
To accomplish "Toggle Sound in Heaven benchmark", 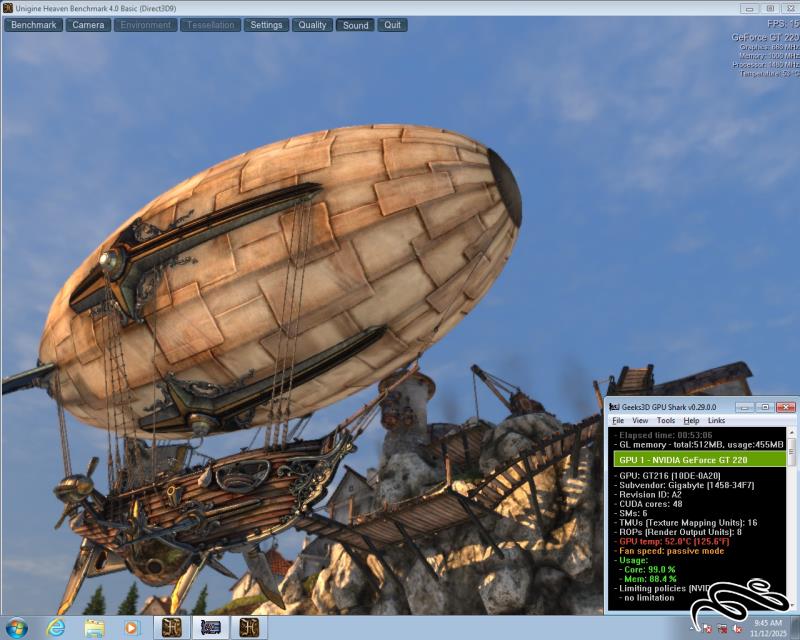I will coord(355,25).
